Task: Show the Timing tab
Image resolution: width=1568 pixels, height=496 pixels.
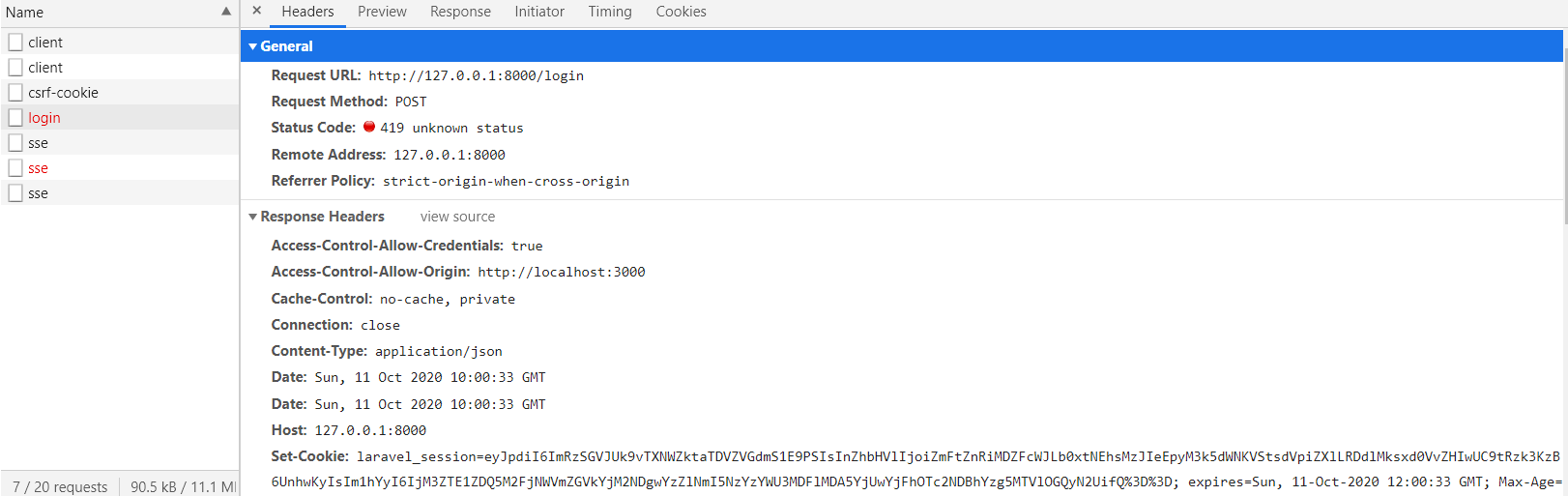Action: click(610, 12)
